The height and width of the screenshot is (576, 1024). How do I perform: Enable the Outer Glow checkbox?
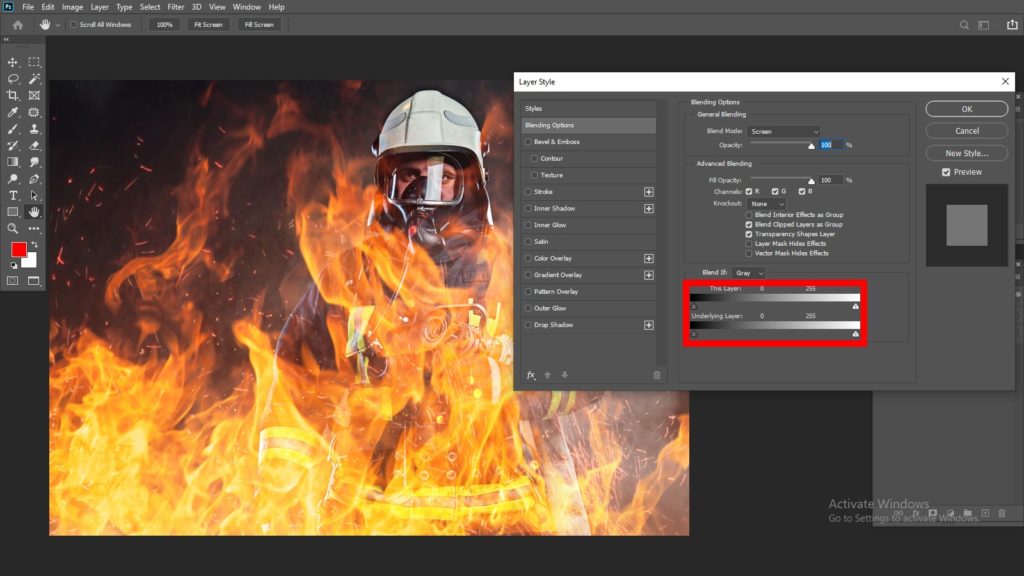(528, 308)
